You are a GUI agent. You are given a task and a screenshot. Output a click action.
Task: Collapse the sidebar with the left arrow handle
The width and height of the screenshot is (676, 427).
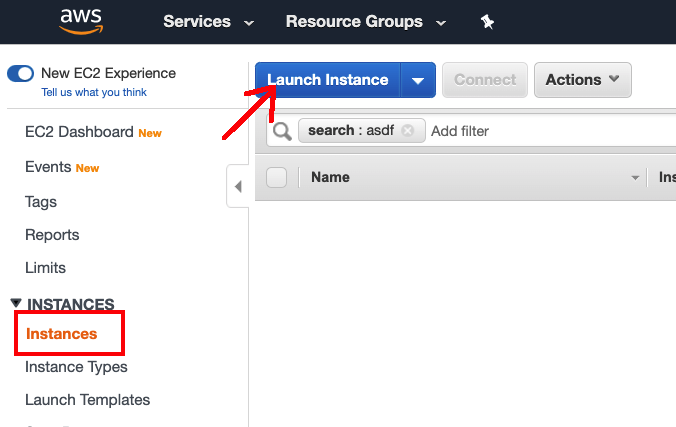tap(238, 186)
